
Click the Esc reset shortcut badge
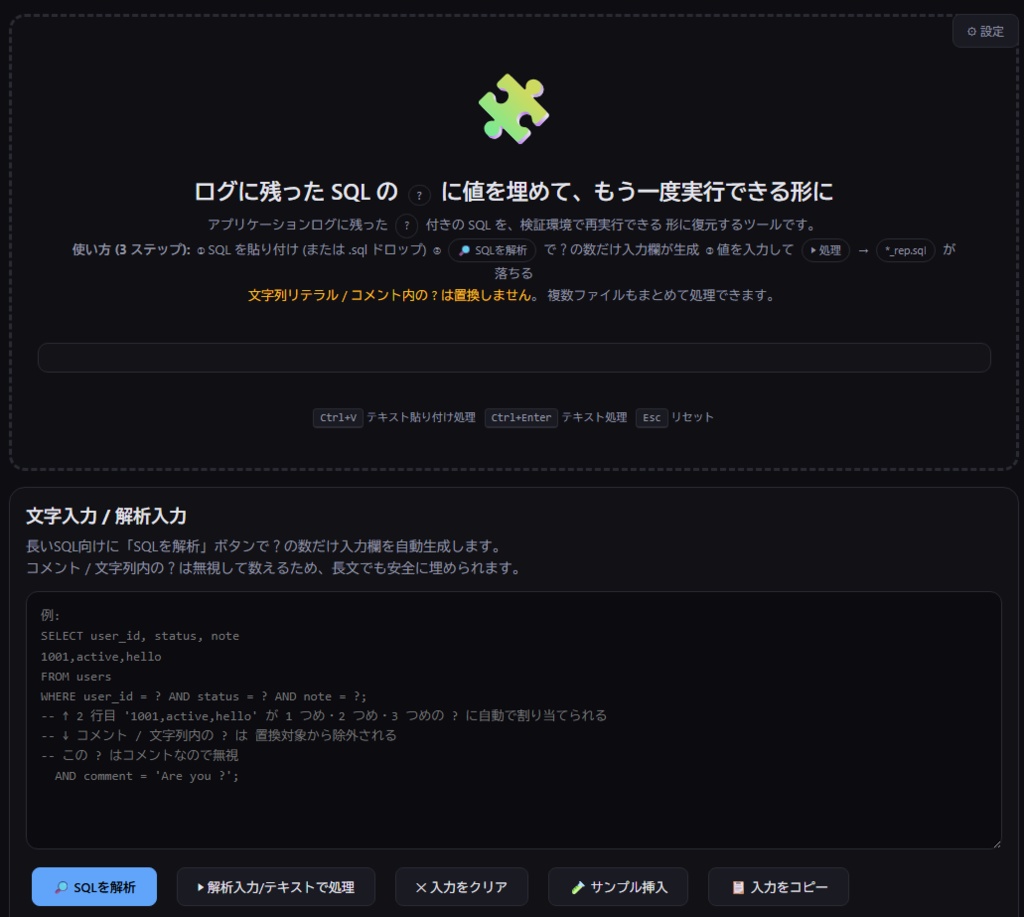(x=652, y=418)
